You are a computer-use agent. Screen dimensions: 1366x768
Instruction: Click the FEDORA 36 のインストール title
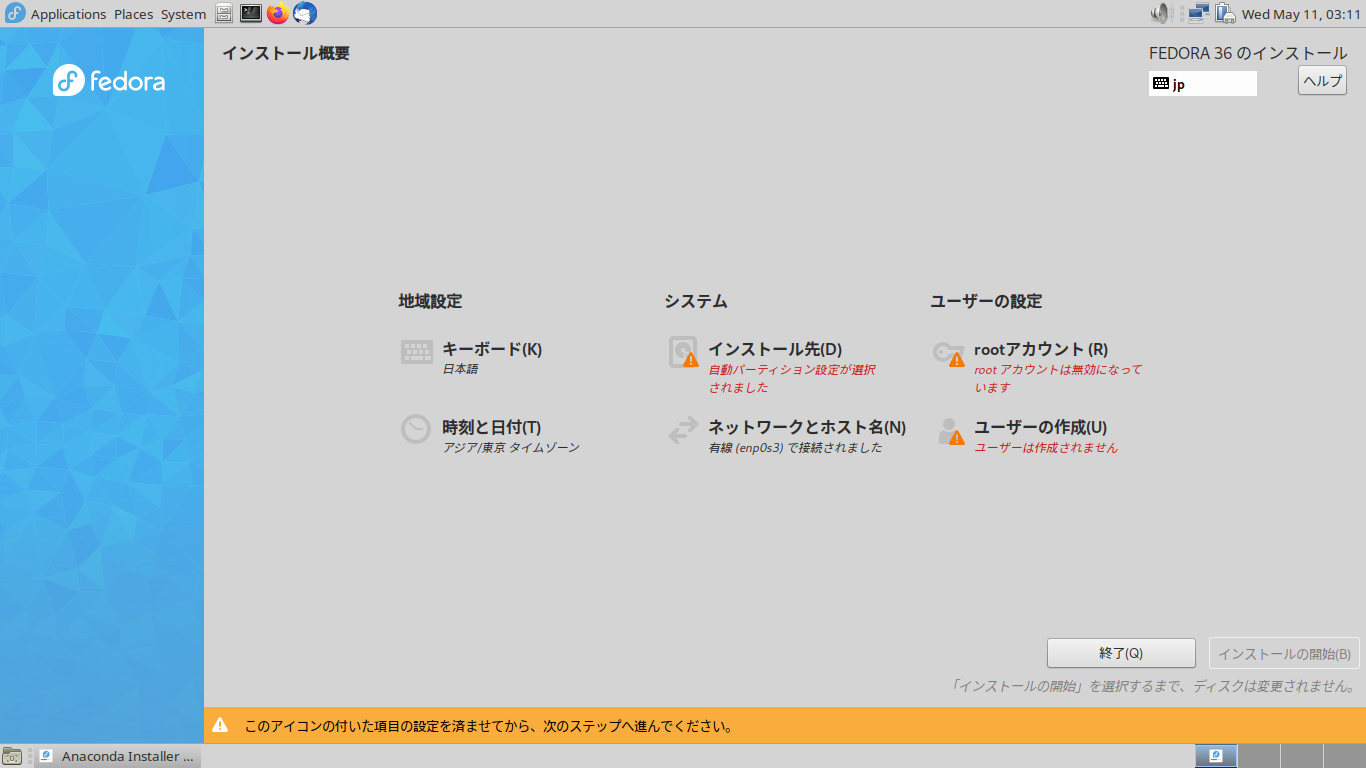click(1248, 53)
